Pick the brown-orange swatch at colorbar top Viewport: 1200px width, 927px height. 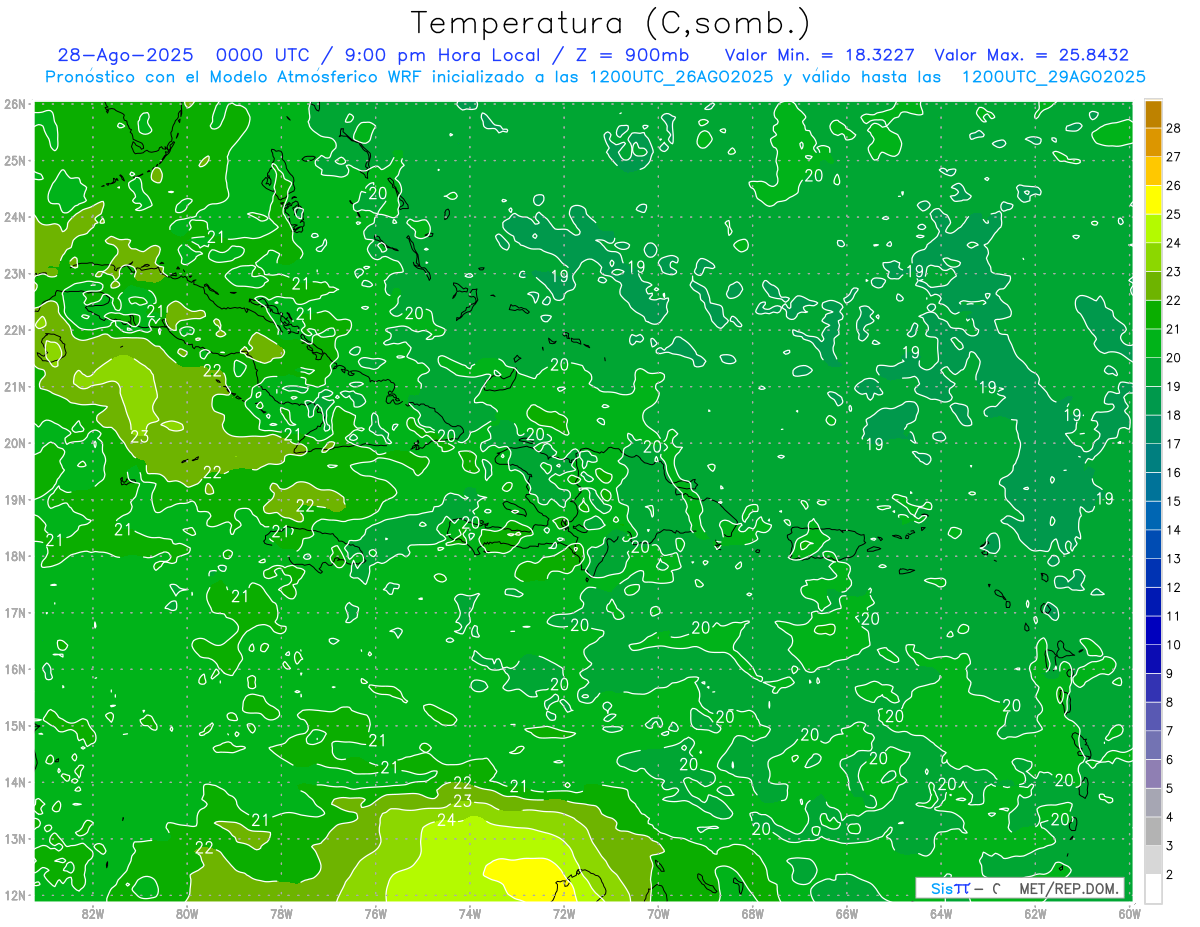coord(1153,114)
